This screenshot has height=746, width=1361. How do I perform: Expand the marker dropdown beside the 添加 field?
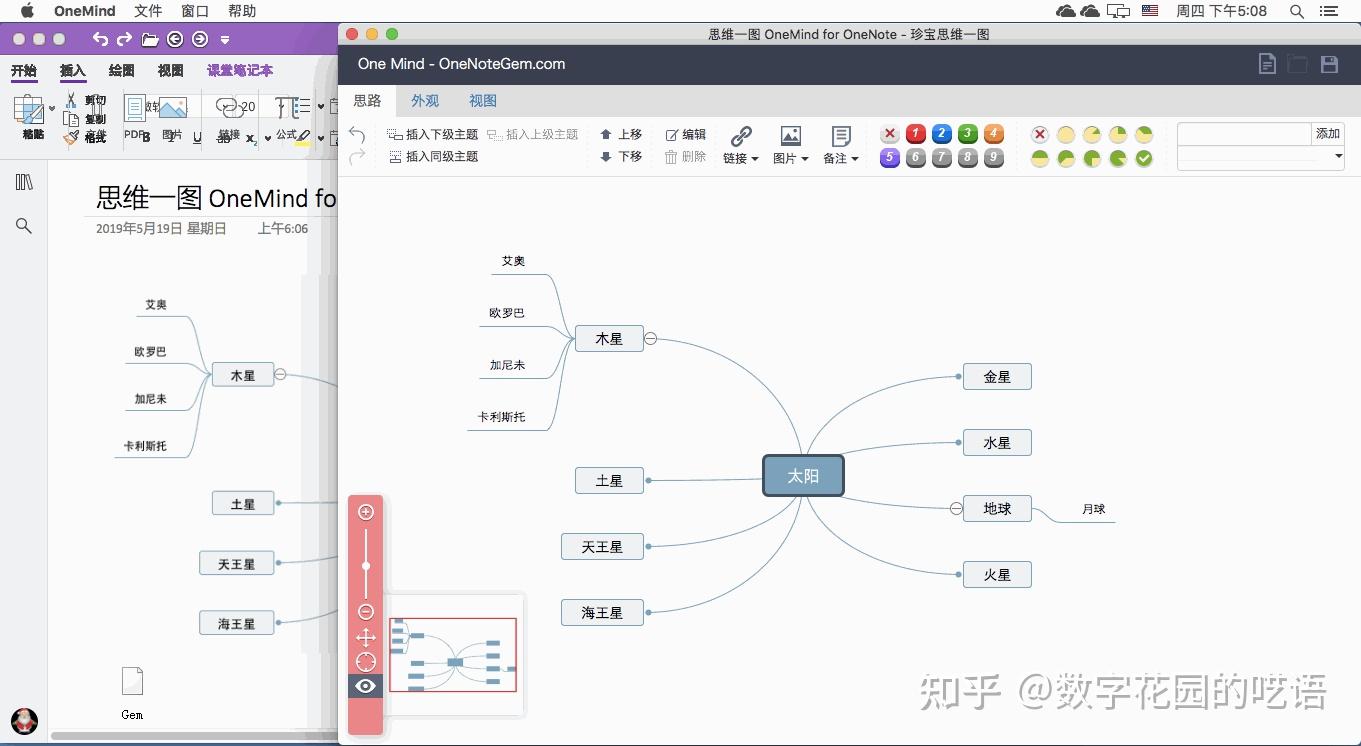point(1338,157)
